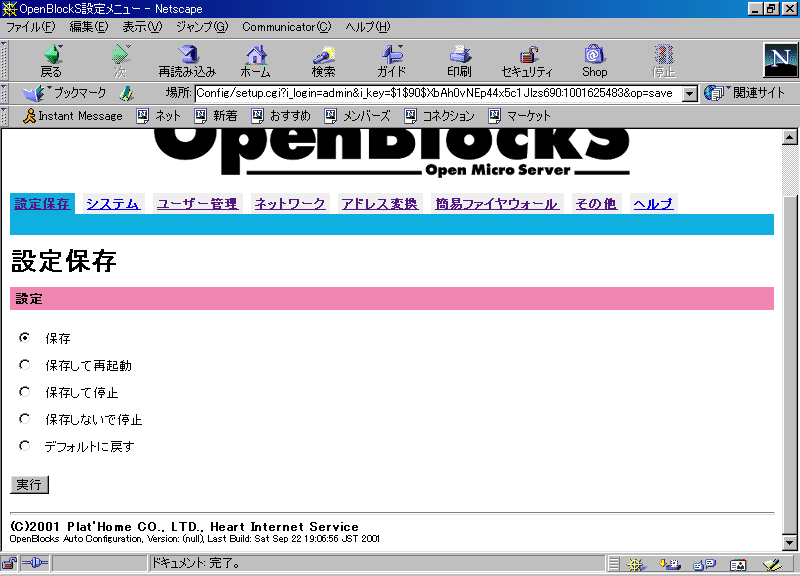Image resolution: width=800 pixels, height=576 pixels.
Task: Open address book icon in component bar
Action: tap(738, 564)
